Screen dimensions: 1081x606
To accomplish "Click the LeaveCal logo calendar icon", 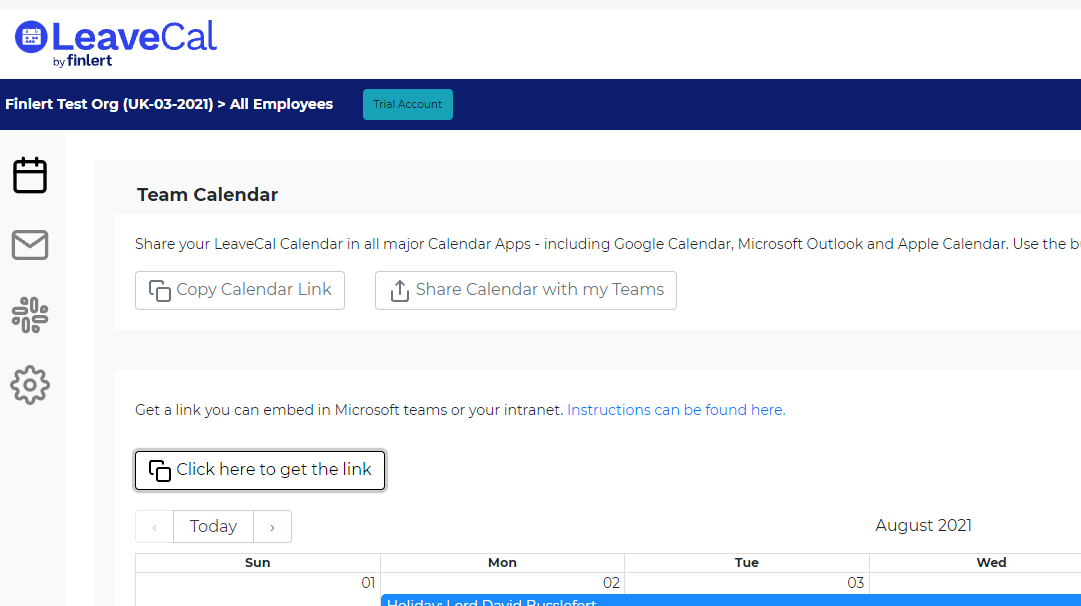I will [31, 37].
